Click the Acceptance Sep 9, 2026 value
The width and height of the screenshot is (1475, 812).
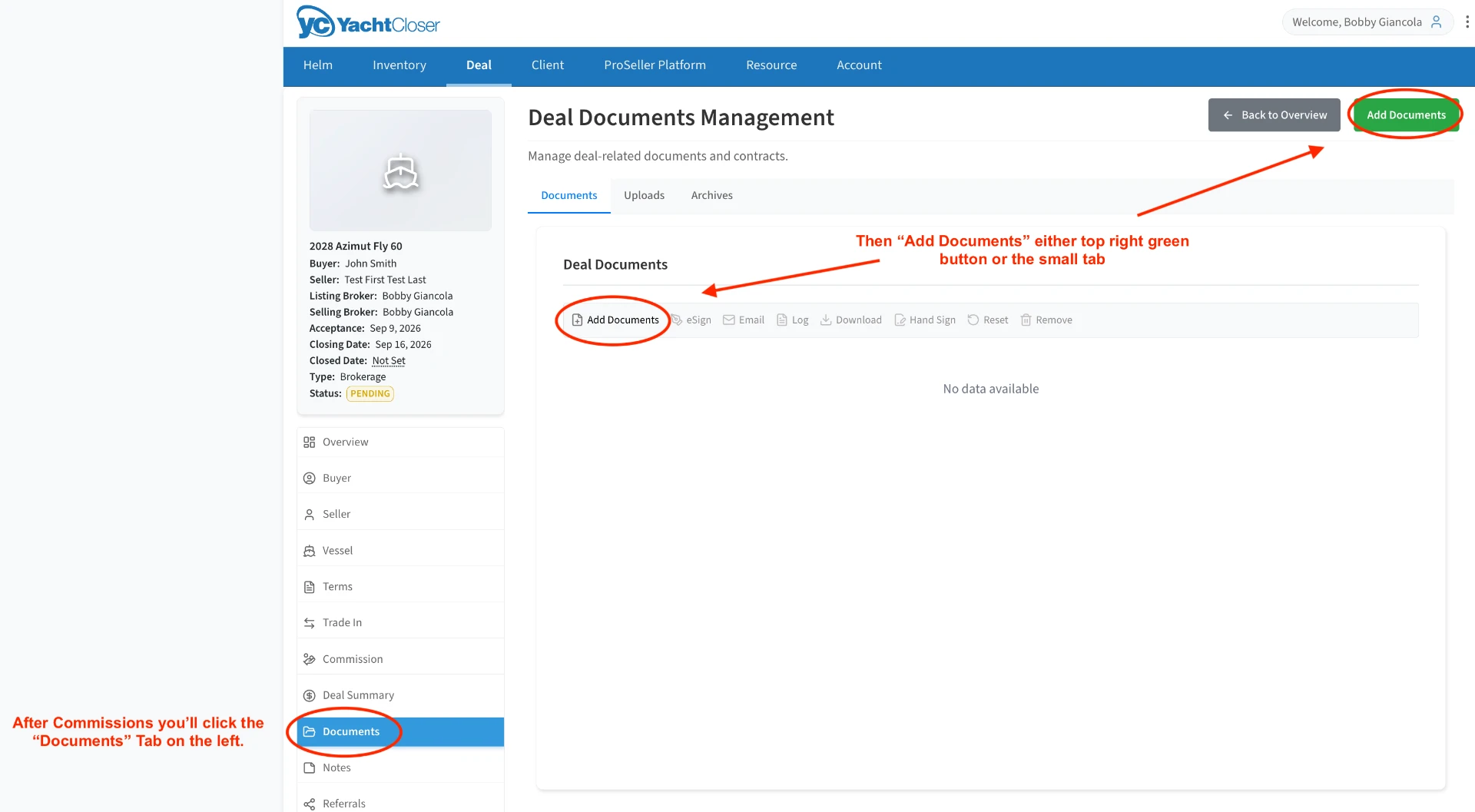395,329
